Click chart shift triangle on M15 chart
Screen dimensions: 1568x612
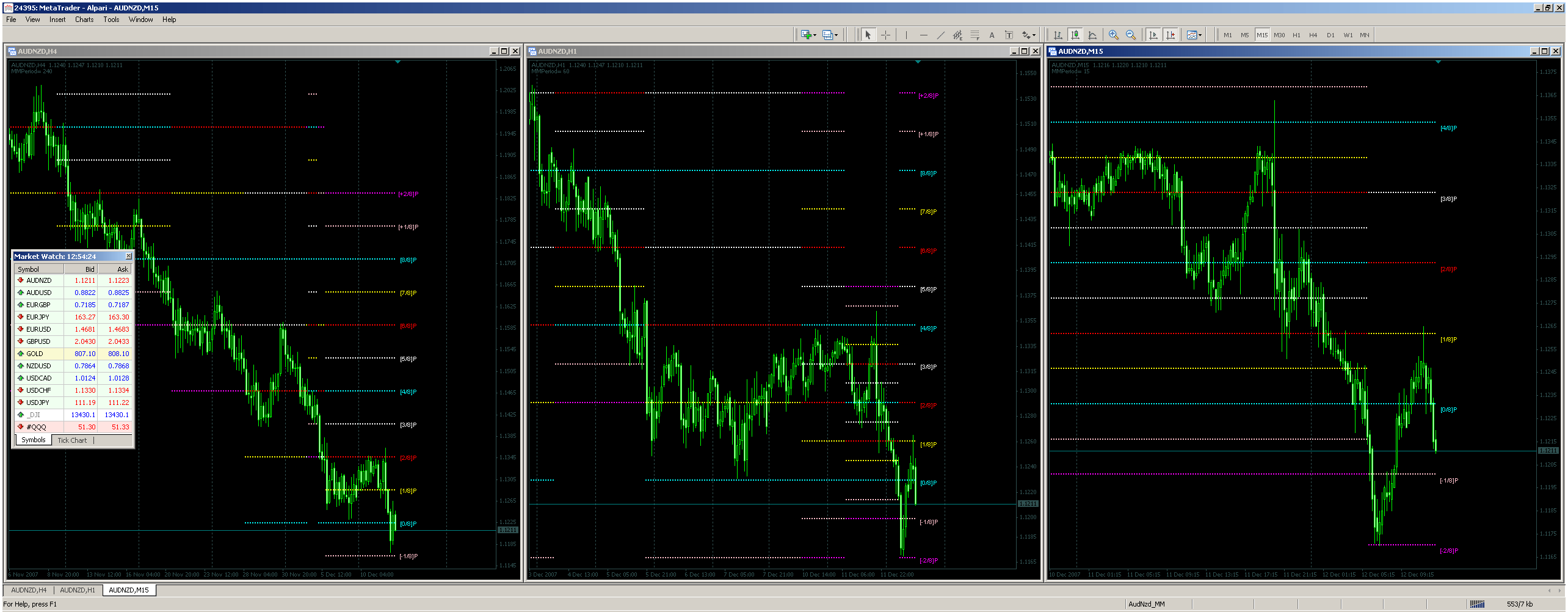(x=1439, y=62)
